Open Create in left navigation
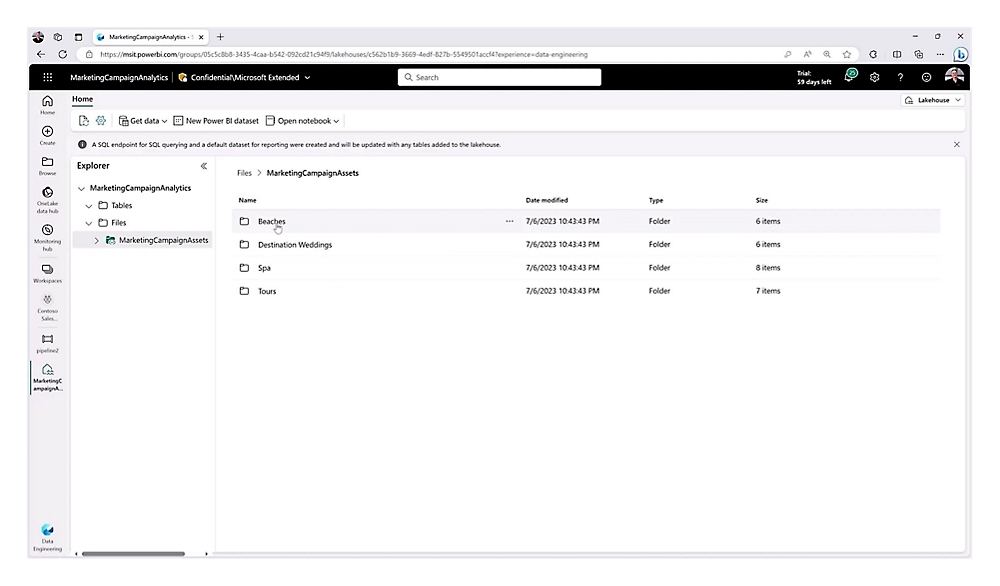 pos(47,135)
